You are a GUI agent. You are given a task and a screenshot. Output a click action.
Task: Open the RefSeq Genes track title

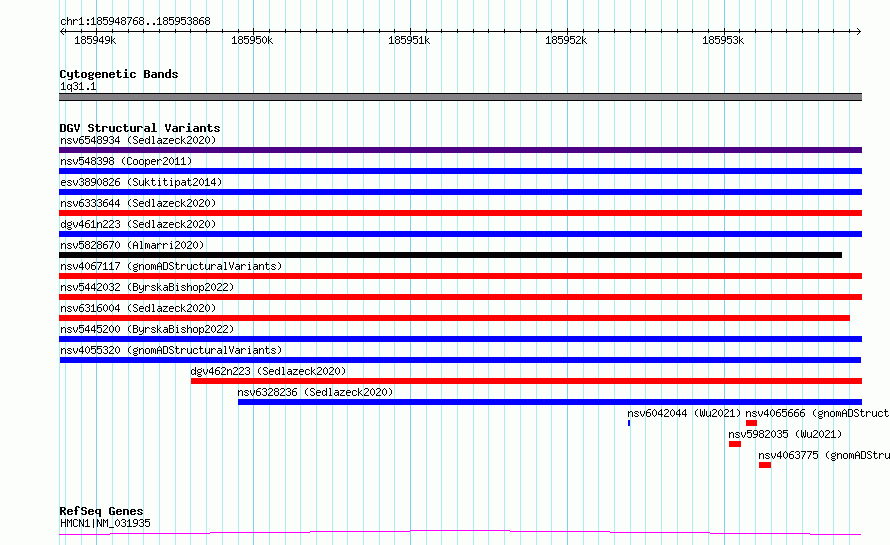click(x=101, y=511)
